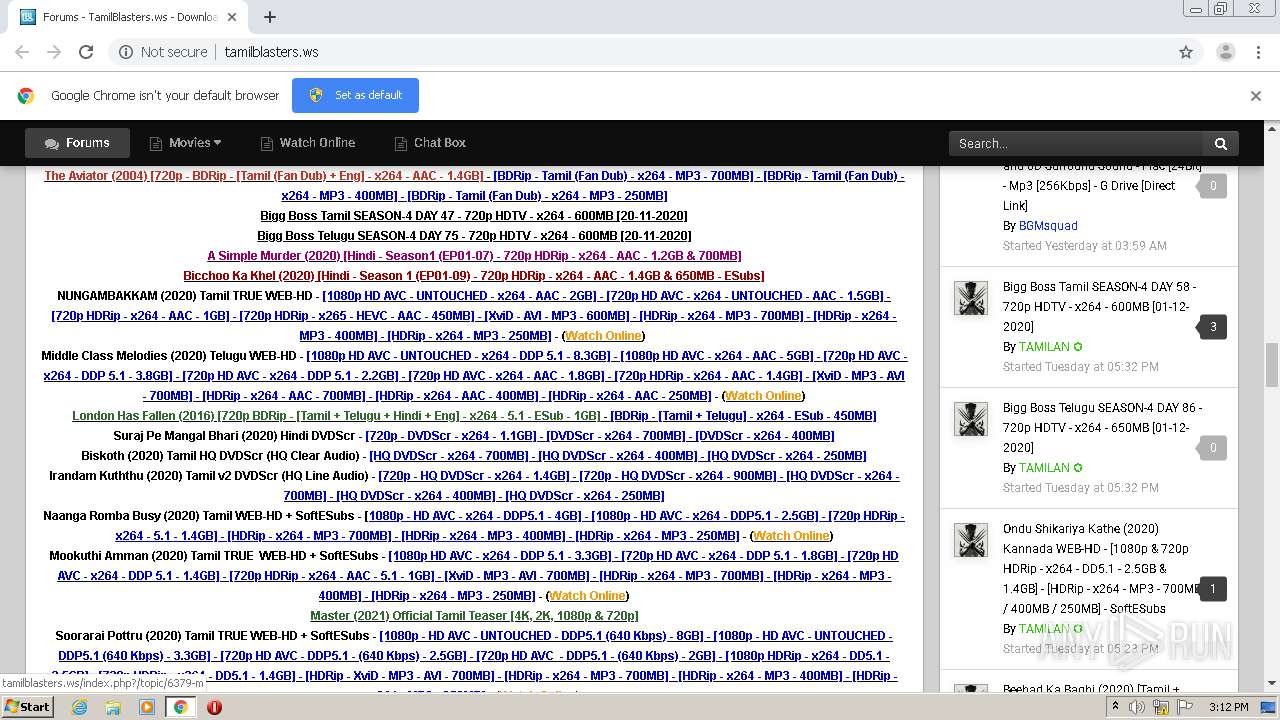Open BGMsquad author profile
This screenshot has height=720, width=1280.
click(1048, 226)
